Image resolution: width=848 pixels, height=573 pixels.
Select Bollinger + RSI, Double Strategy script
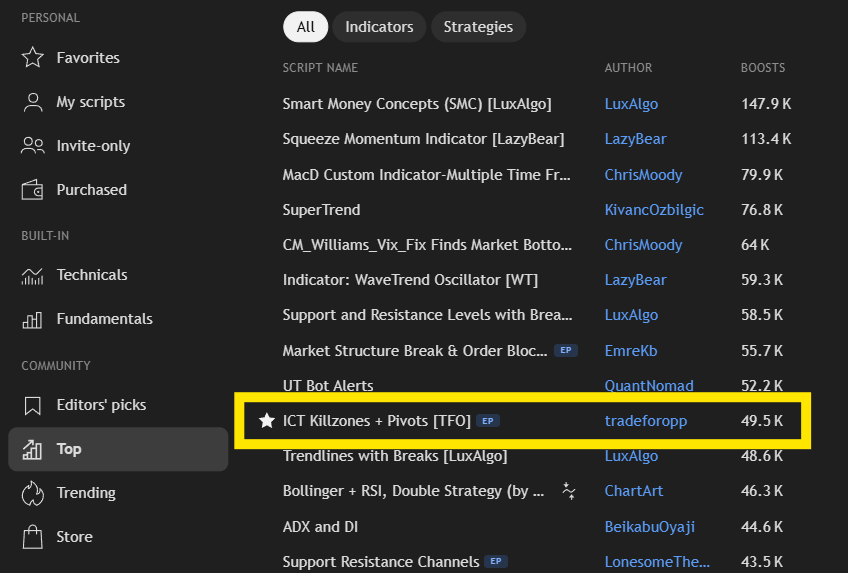click(x=413, y=491)
